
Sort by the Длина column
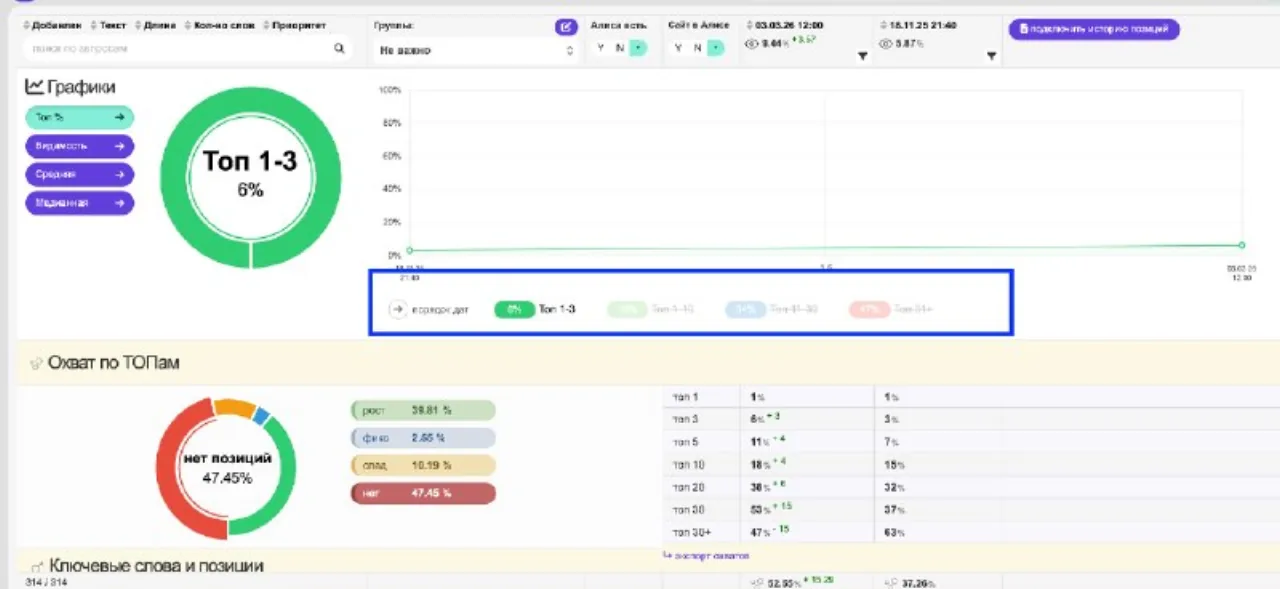[155, 26]
